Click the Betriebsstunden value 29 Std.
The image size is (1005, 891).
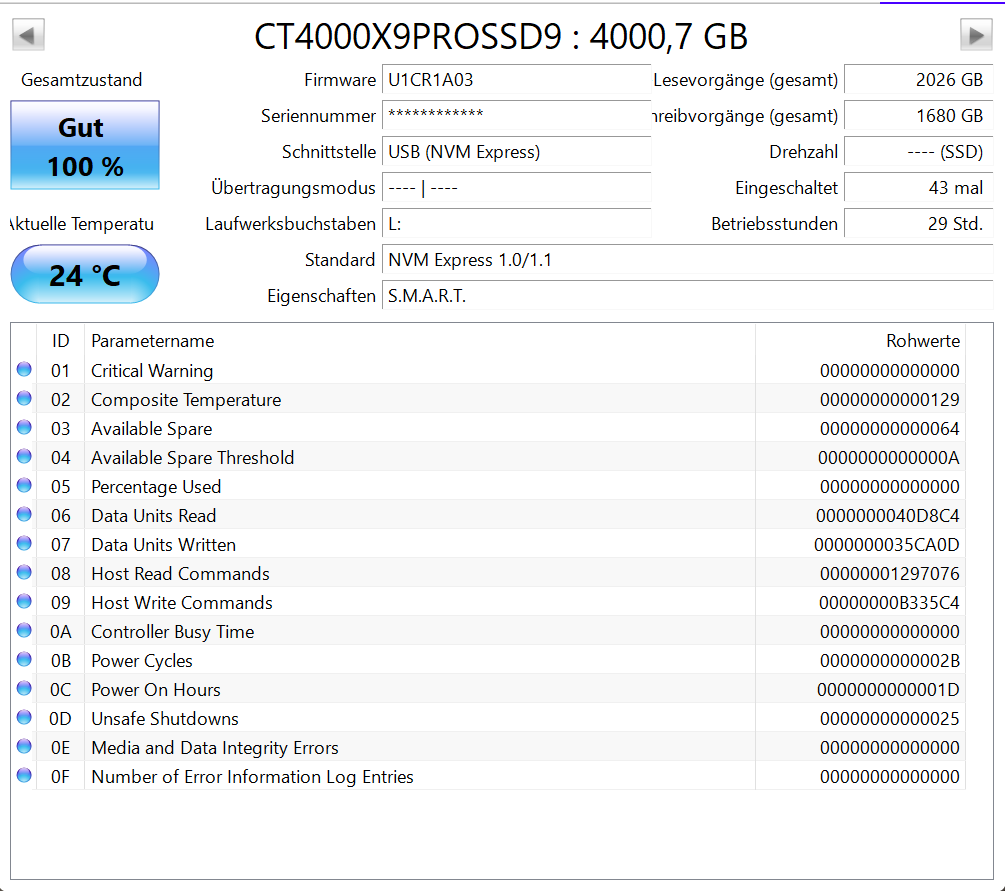[x=918, y=224]
